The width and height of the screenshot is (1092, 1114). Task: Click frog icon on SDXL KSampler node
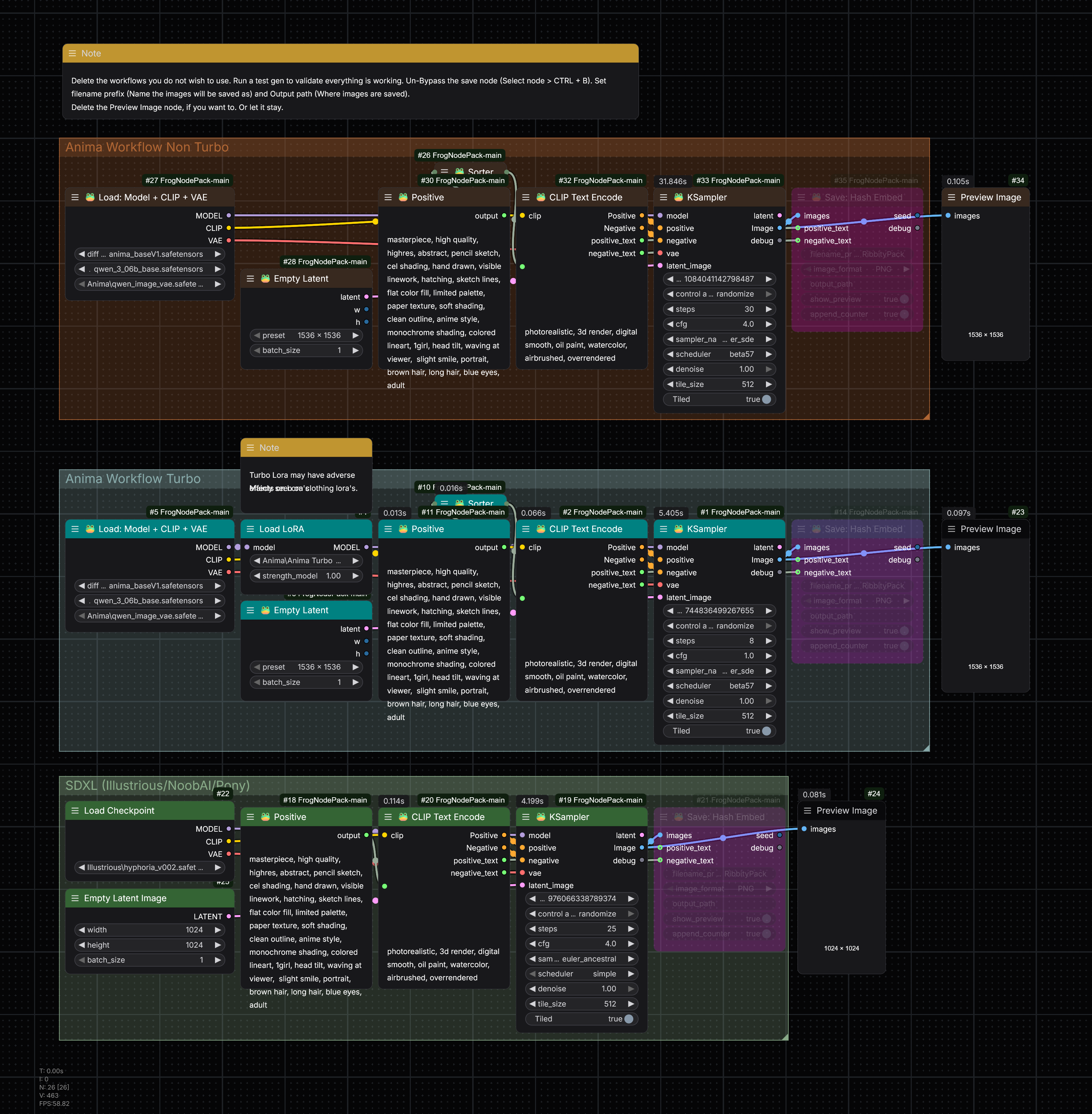540,817
